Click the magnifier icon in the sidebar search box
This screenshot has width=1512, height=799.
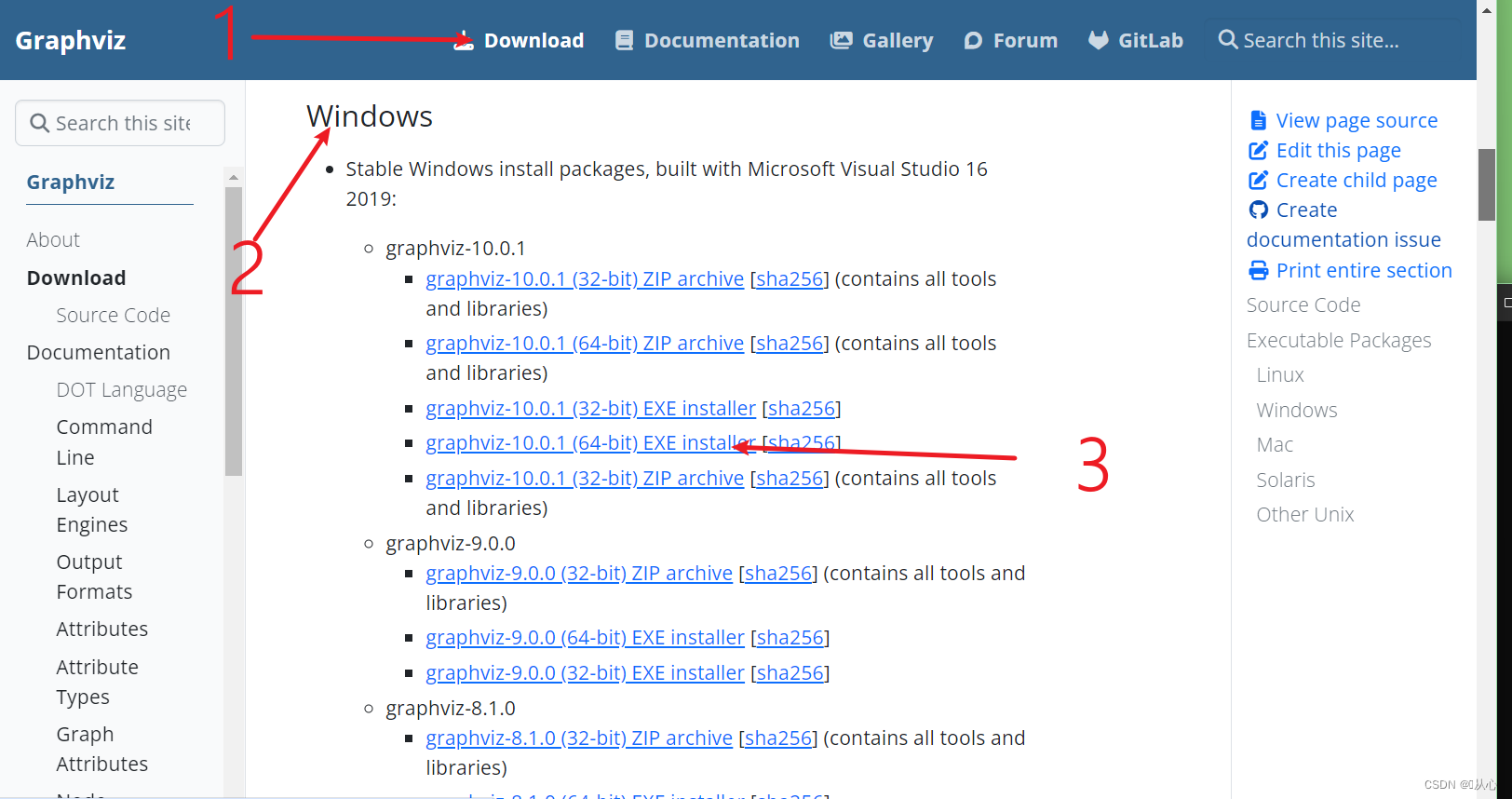pyautogui.click(x=39, y=123)
